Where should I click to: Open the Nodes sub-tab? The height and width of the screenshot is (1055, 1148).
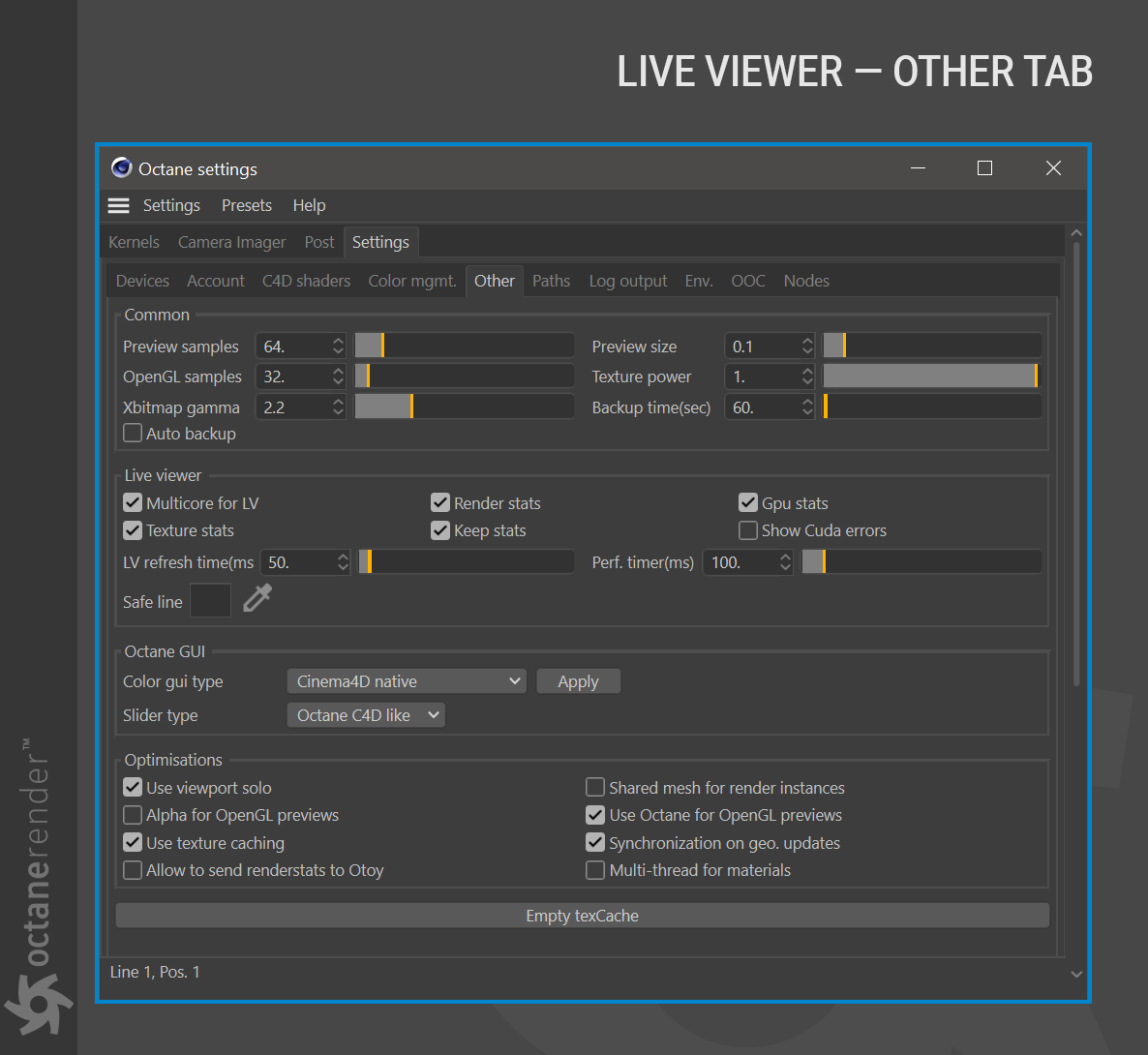tap(807, 281)
